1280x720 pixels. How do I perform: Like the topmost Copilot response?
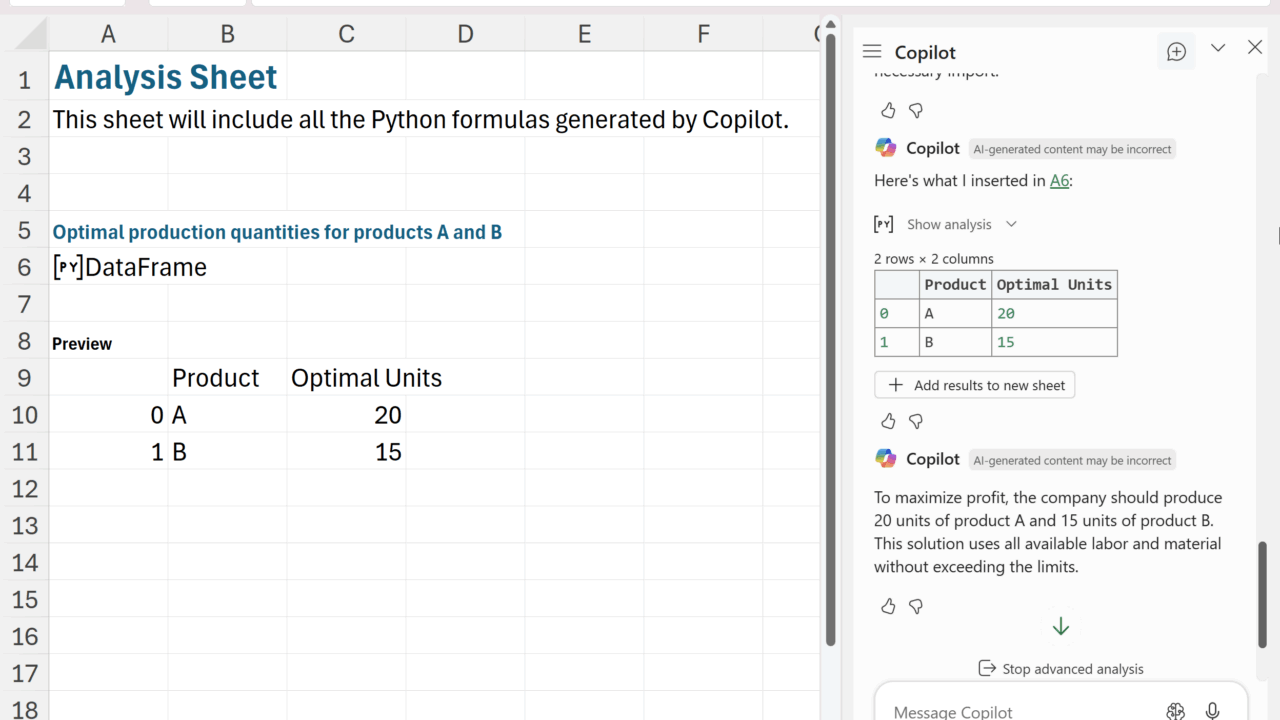[x=888, y=110]
